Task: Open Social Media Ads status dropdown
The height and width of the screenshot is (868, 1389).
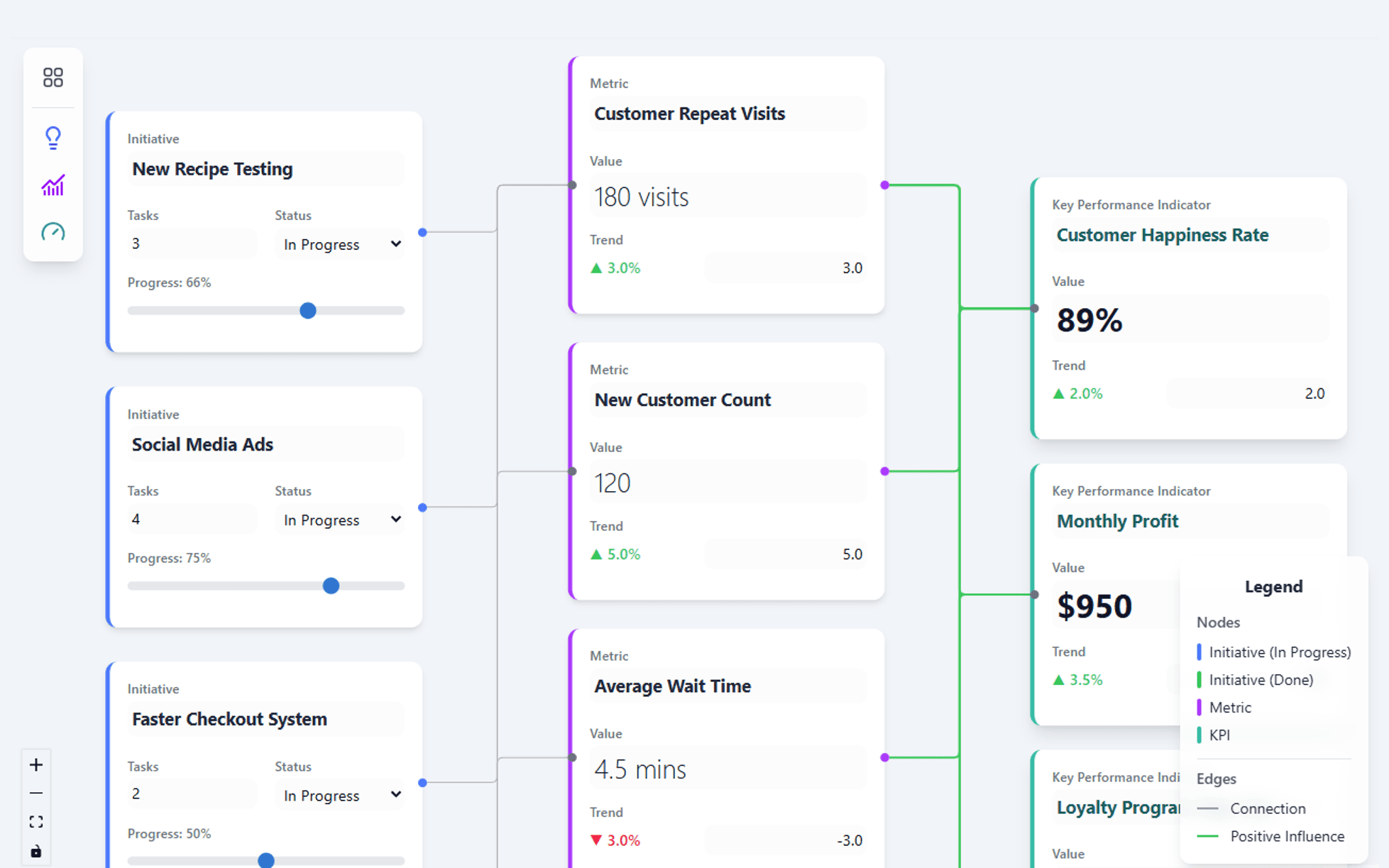Action: [341, 520]
